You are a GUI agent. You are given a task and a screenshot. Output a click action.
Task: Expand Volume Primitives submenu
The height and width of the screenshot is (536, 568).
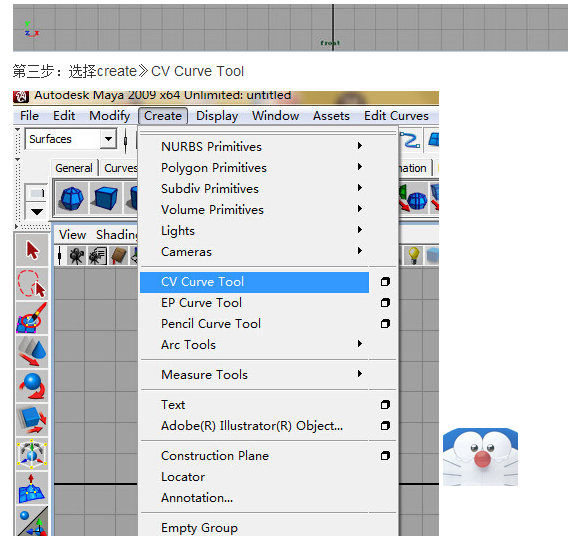[x=359, y=209]
